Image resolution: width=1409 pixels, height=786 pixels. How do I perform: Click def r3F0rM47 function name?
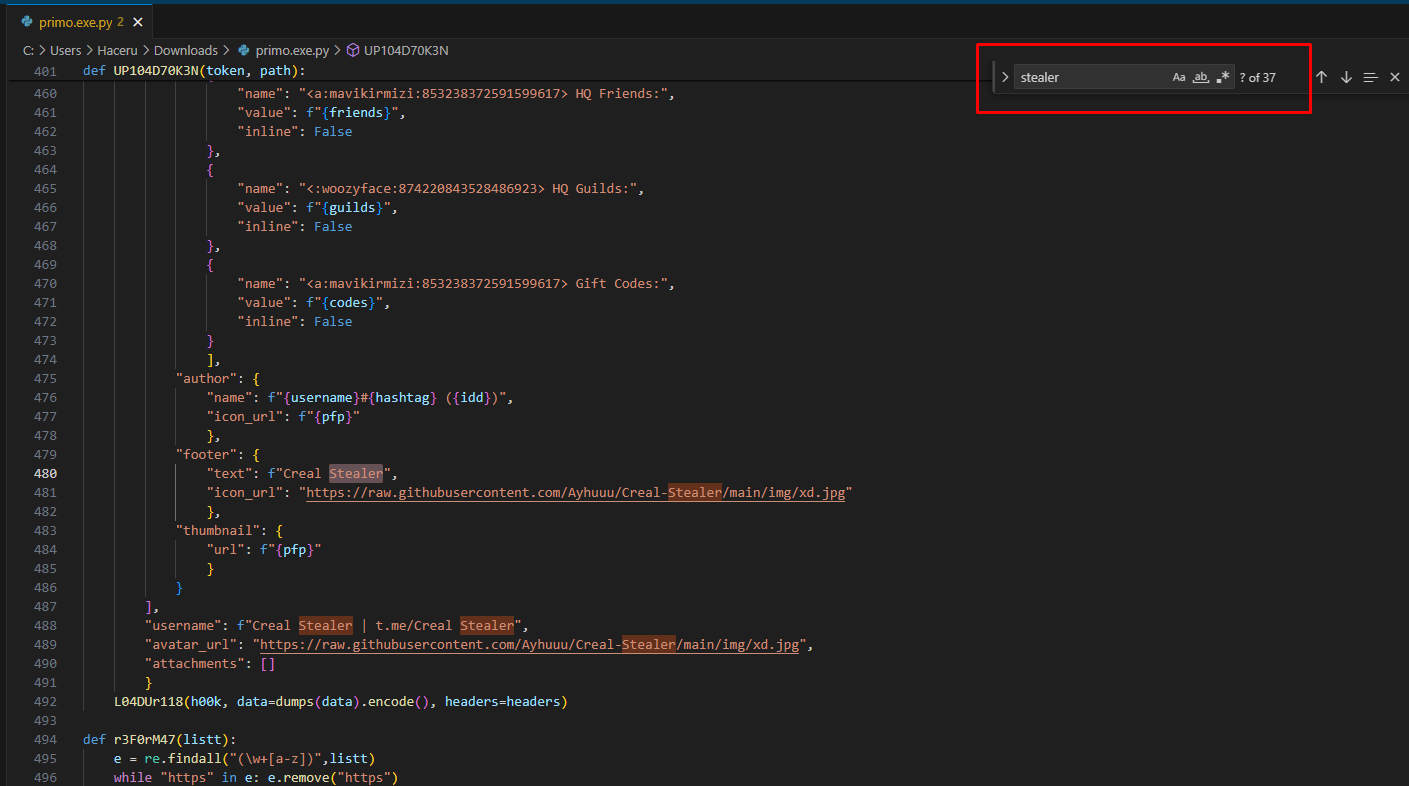(x=144, y=740)
